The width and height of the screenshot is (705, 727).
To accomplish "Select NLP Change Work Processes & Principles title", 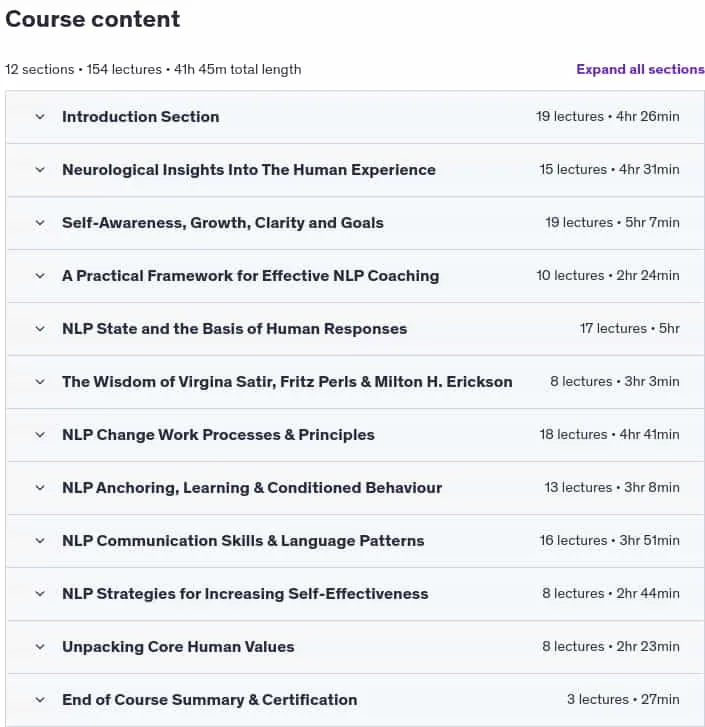I will (x=218, y=435).
